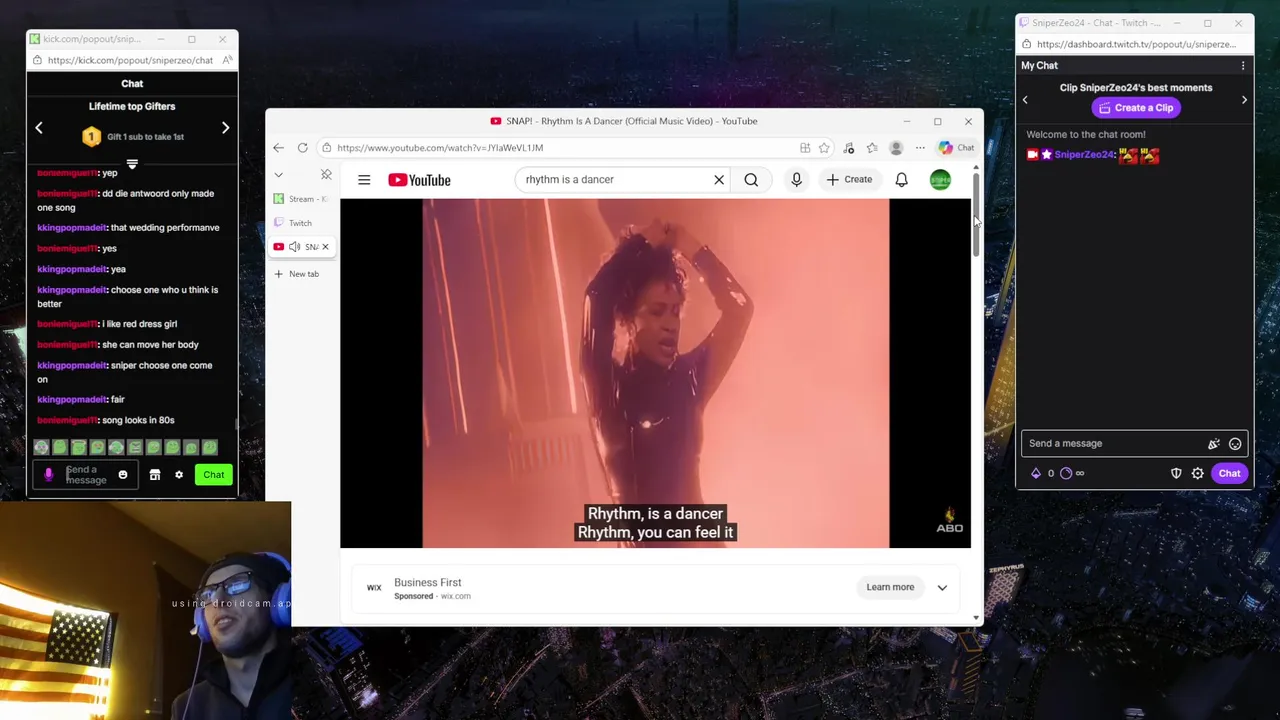Click the YouTube search magnifier button
This screenshot has height=720, width=1280.
point(751,180)
